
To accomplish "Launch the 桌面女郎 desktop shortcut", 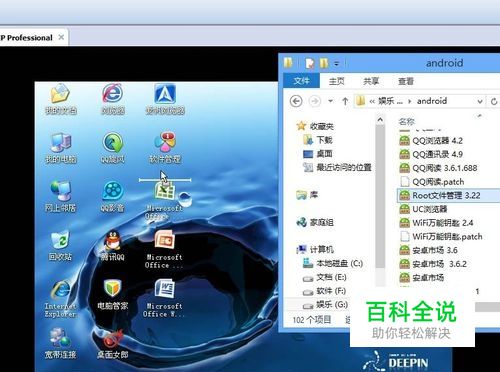I will (x=113, y=343).
